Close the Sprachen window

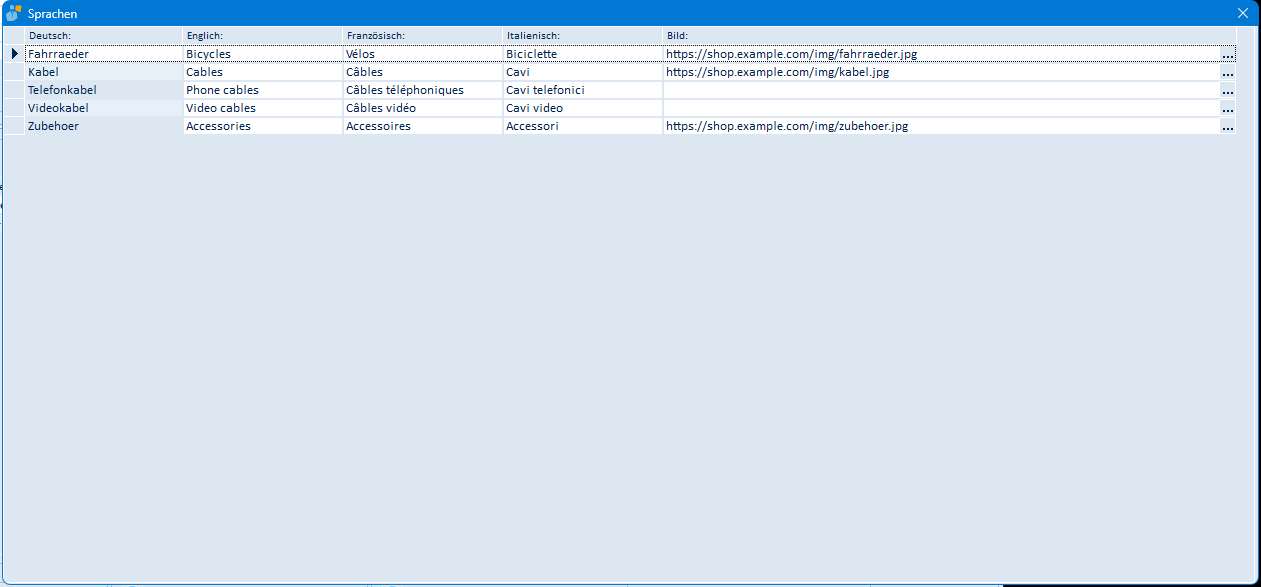point(1243,13)
